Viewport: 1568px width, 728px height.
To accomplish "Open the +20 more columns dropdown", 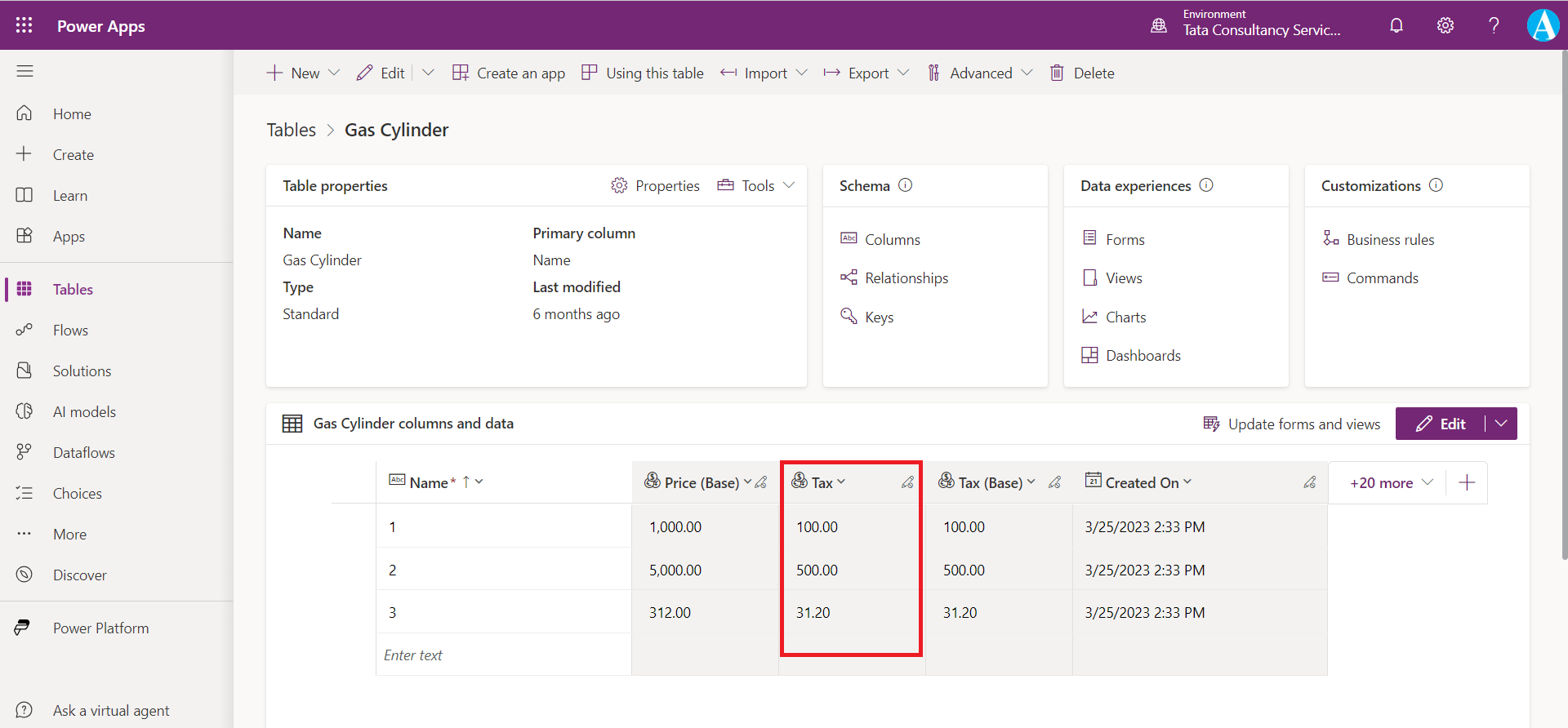I will (1392, 482).
